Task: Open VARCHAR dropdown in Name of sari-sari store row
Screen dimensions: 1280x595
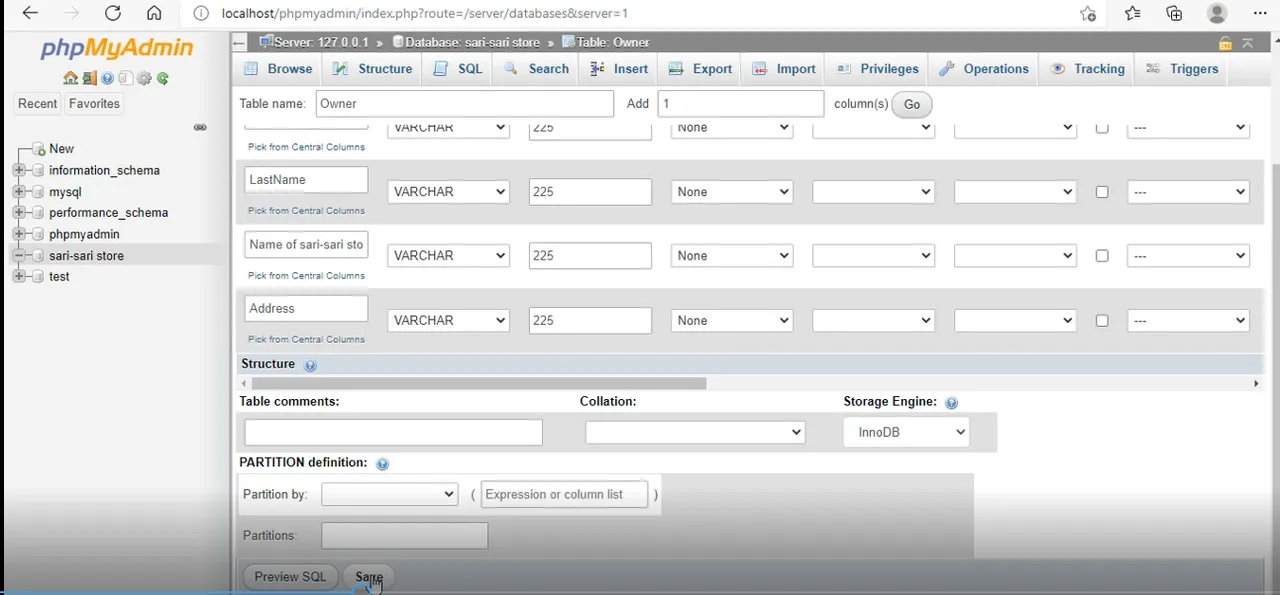Action: pos(448,256)
